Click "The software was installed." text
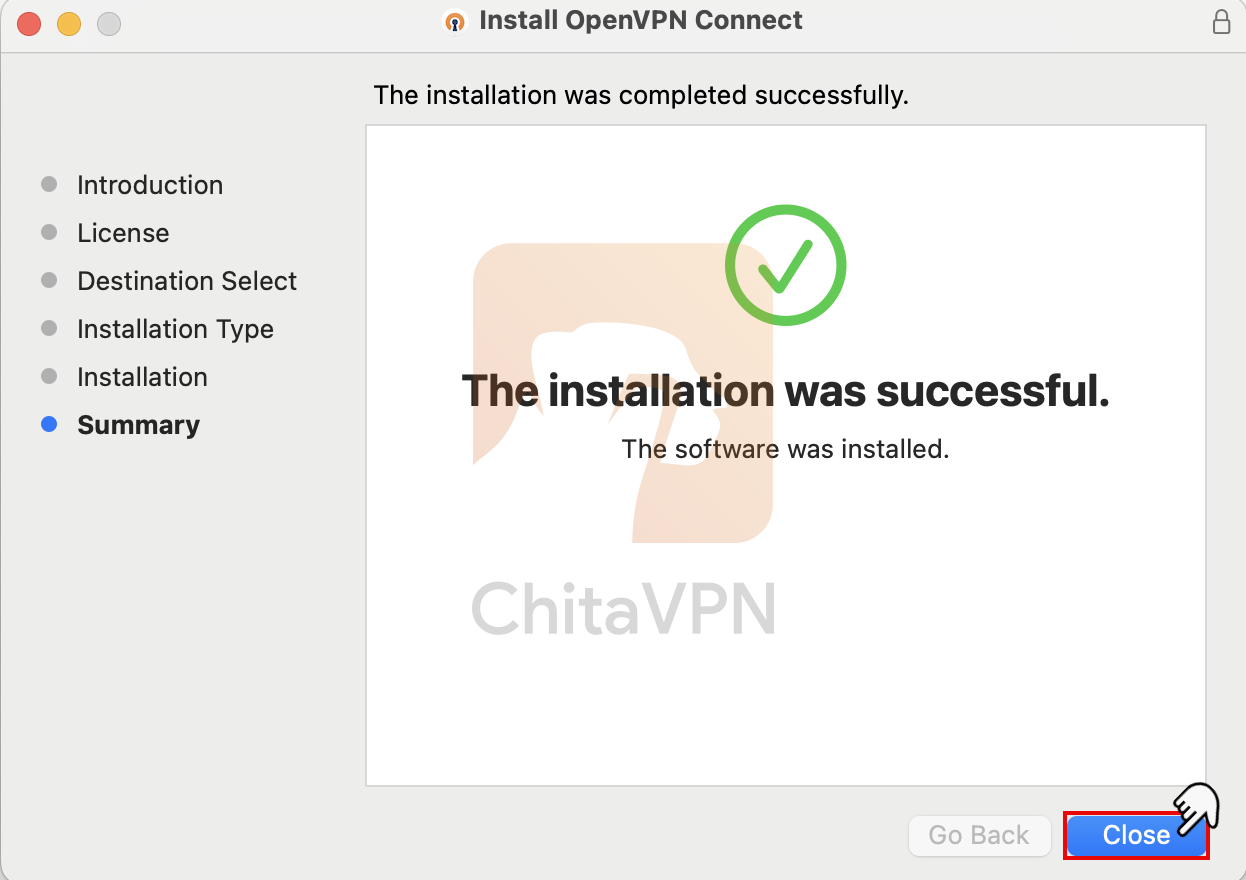The width and height of the screenshot is (1246, 880). tap(785, 449)
